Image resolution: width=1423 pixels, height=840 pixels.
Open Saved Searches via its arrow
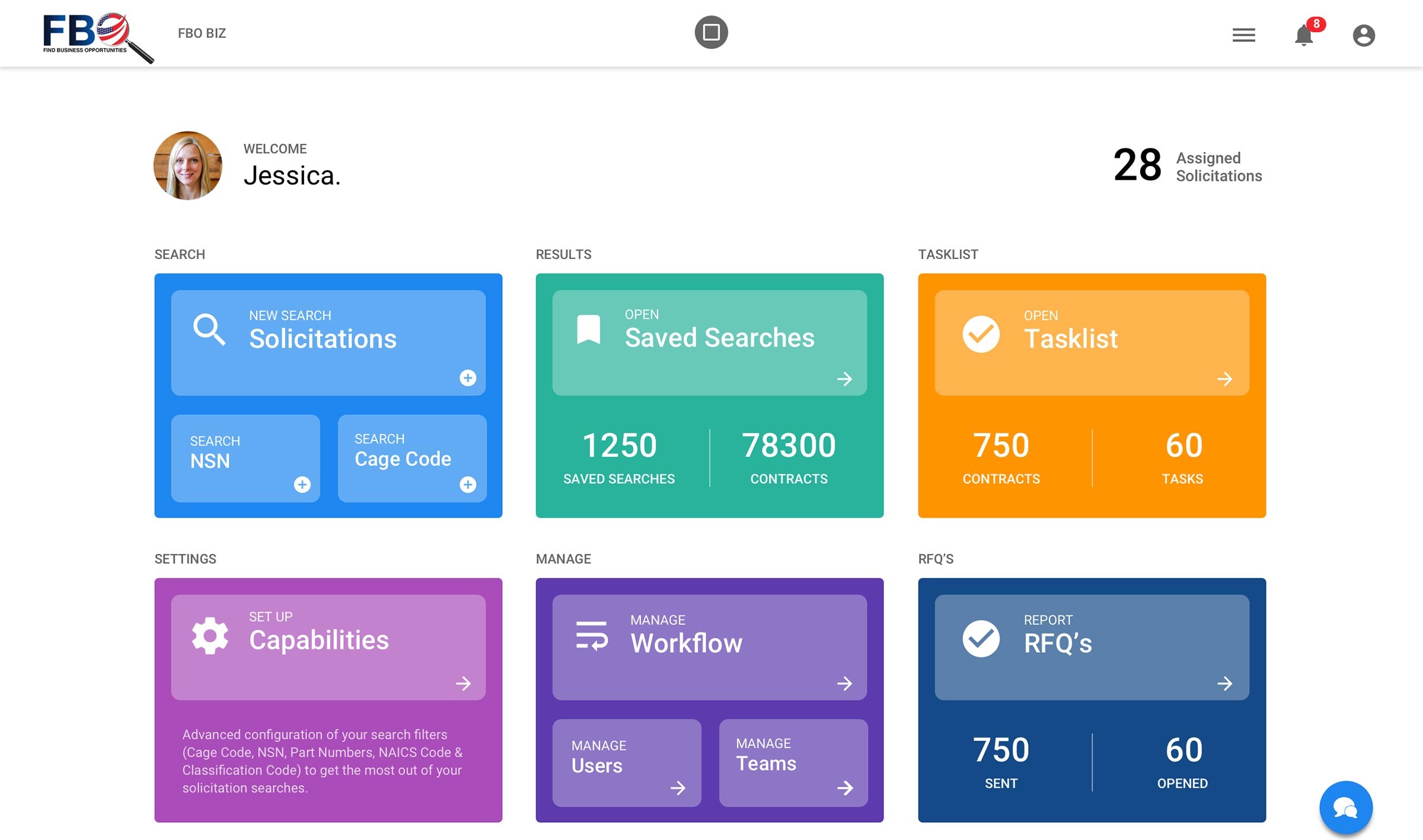(844, 379)
